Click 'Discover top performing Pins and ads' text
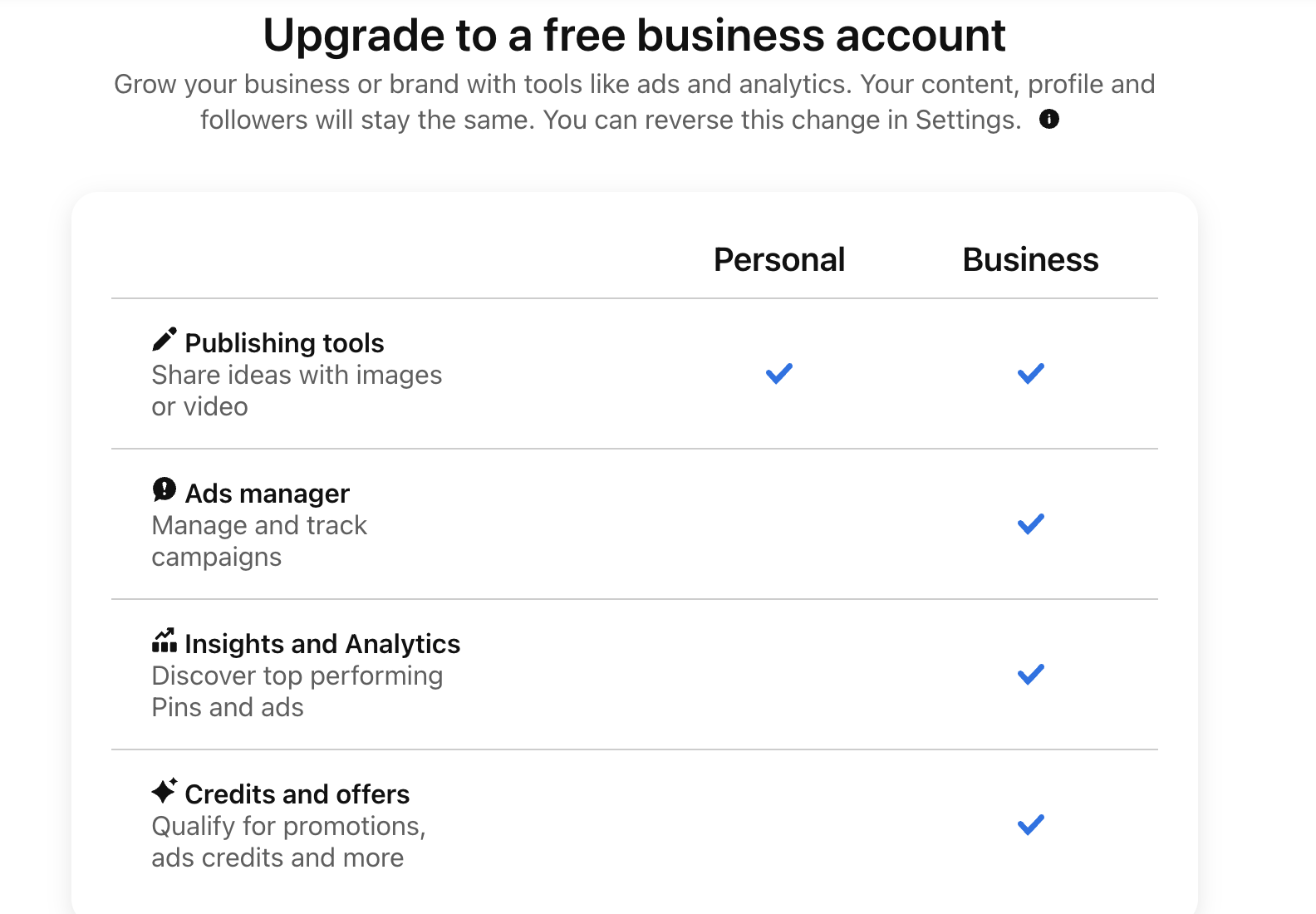Image resolution: width=1316 pixels, height=914 pixels. coord(297,691)
